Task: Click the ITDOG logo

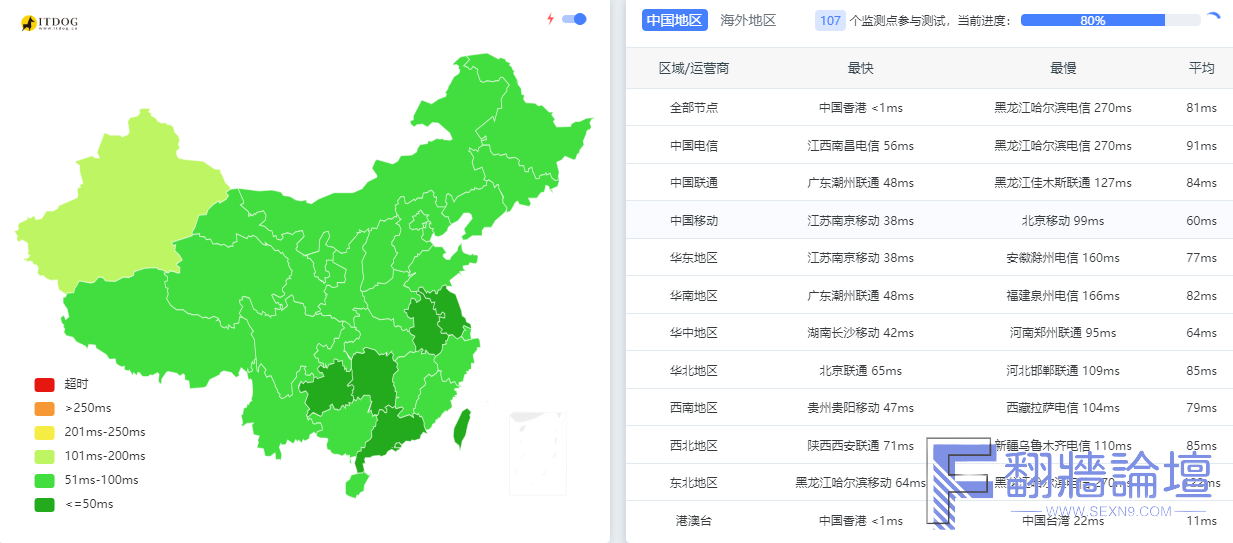Action: pyautogui.click(x=49, y=22)
